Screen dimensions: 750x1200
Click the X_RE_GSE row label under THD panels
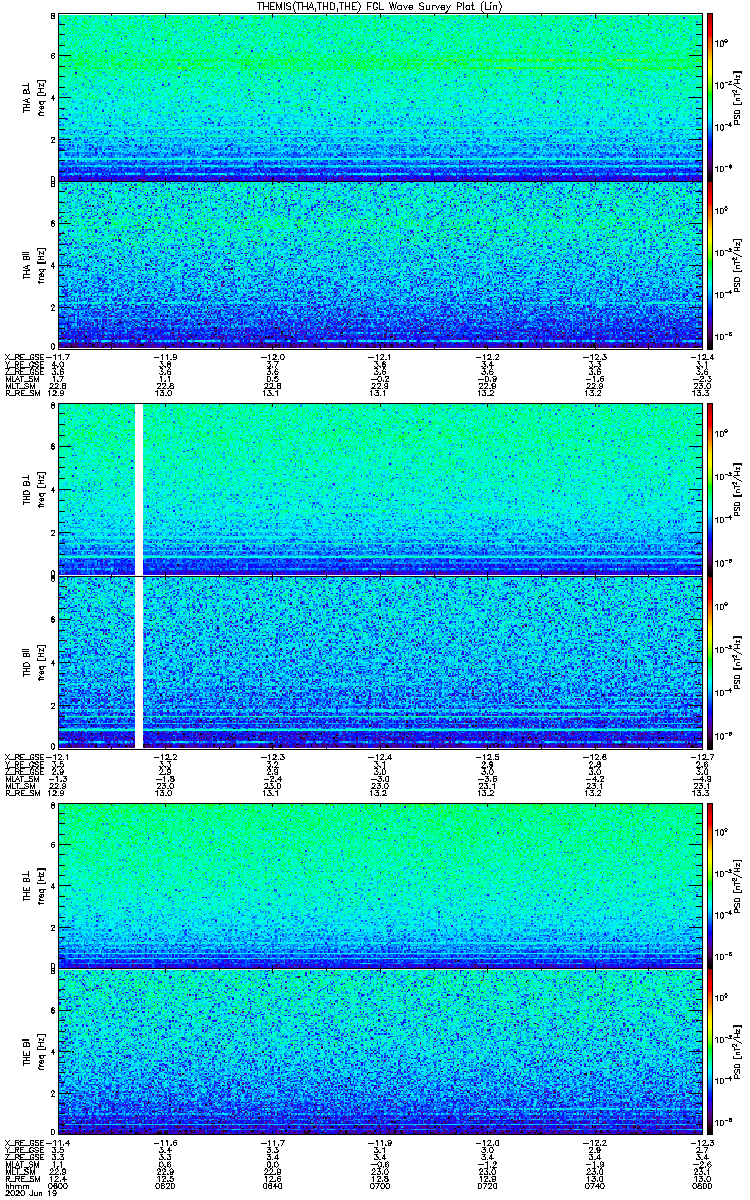pos(24,756)
